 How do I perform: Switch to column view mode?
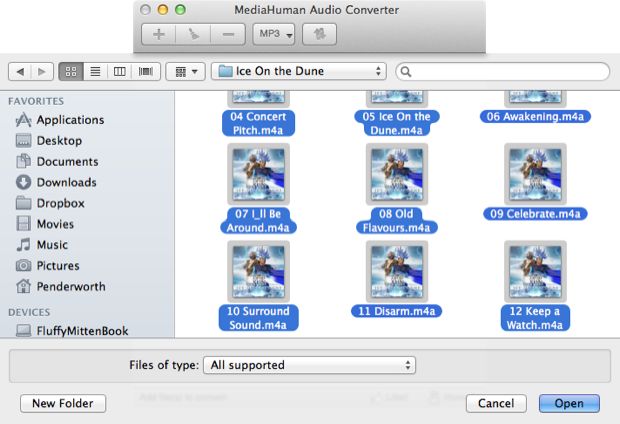[x=121, y=72]
